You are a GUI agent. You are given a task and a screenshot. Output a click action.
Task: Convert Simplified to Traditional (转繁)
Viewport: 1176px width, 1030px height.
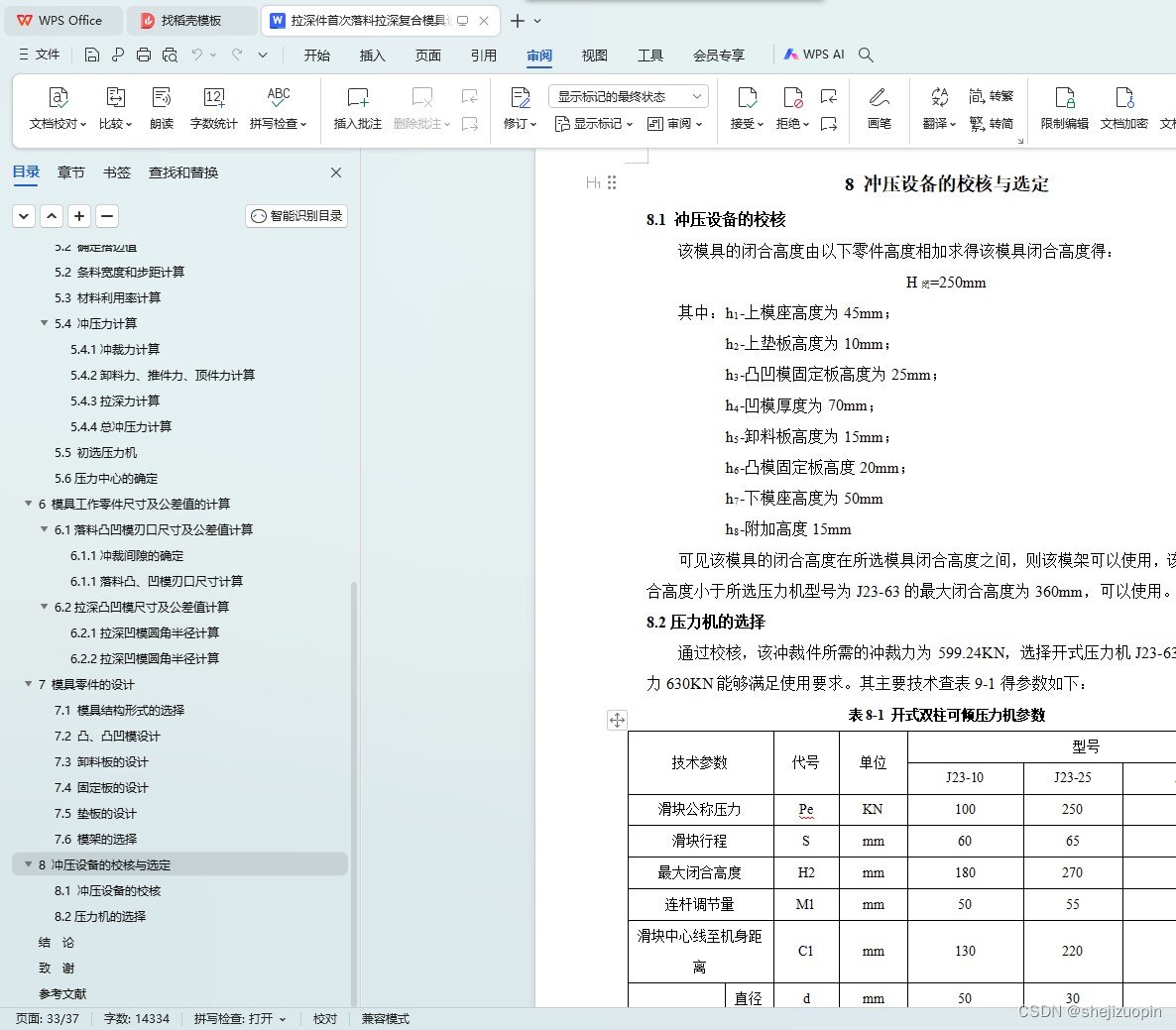pyautogui.click(x=991, y=96)
